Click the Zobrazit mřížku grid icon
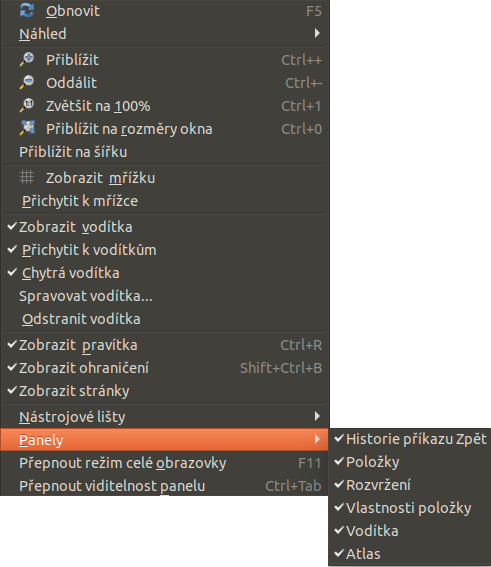The image size is (491, 567). (27, 178)
